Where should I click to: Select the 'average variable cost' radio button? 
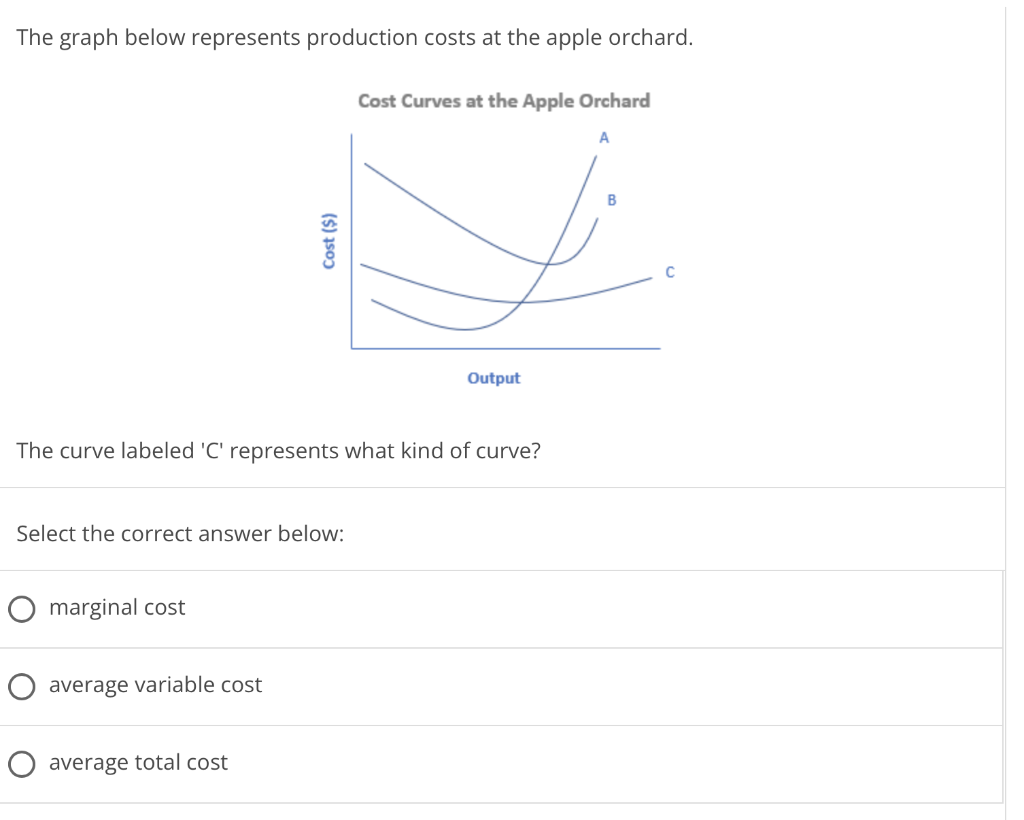point(21,686)
